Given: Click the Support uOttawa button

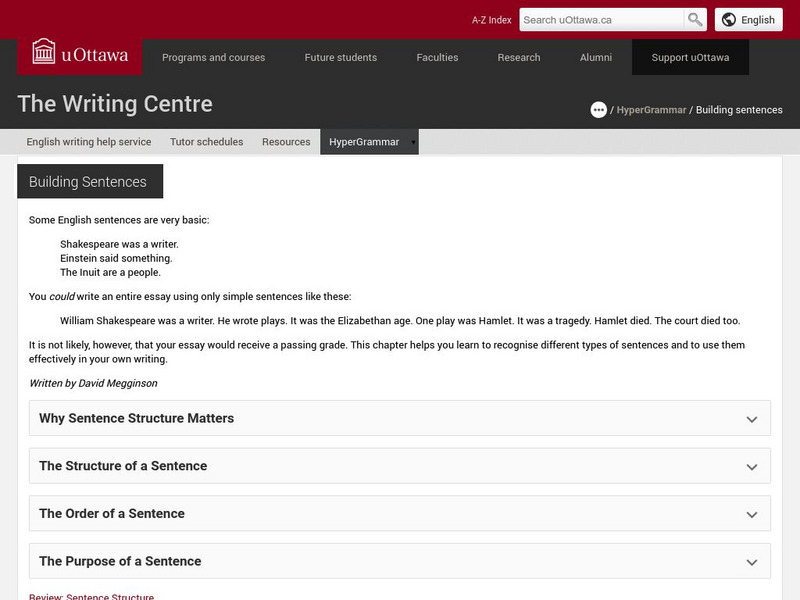Looking at the screenshot, I should 690,58.
